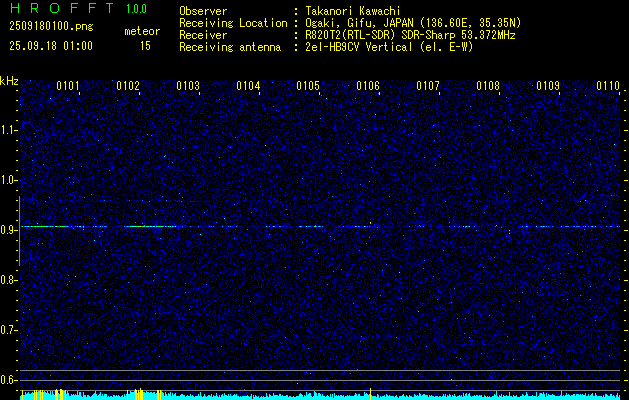The width and height of the screenshot is (629, 400).
Task: Click the 0110 time marker label
Action: click(x=608, y=86)
